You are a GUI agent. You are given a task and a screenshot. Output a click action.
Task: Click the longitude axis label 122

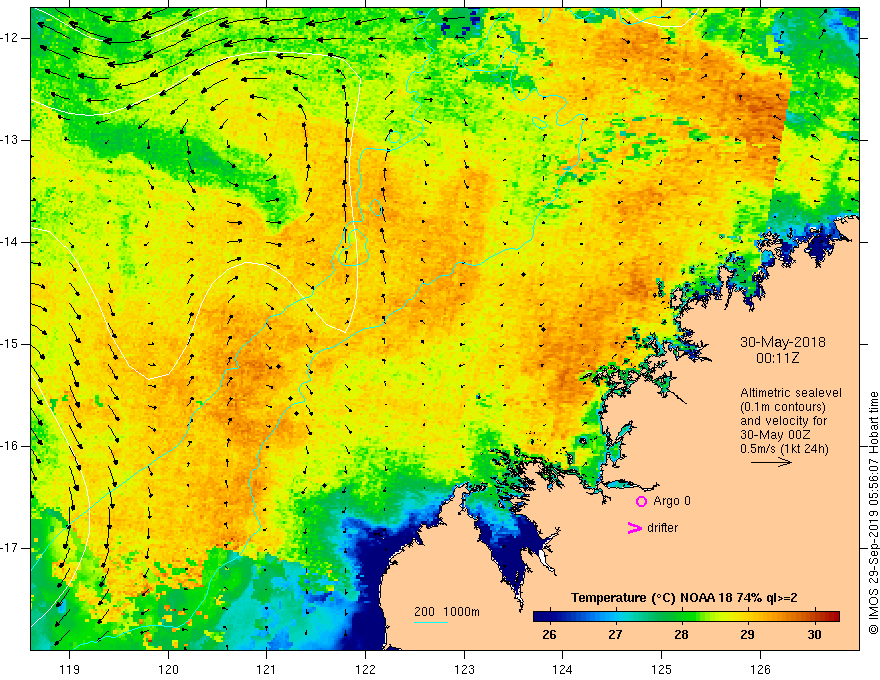[x=365, y=669]
